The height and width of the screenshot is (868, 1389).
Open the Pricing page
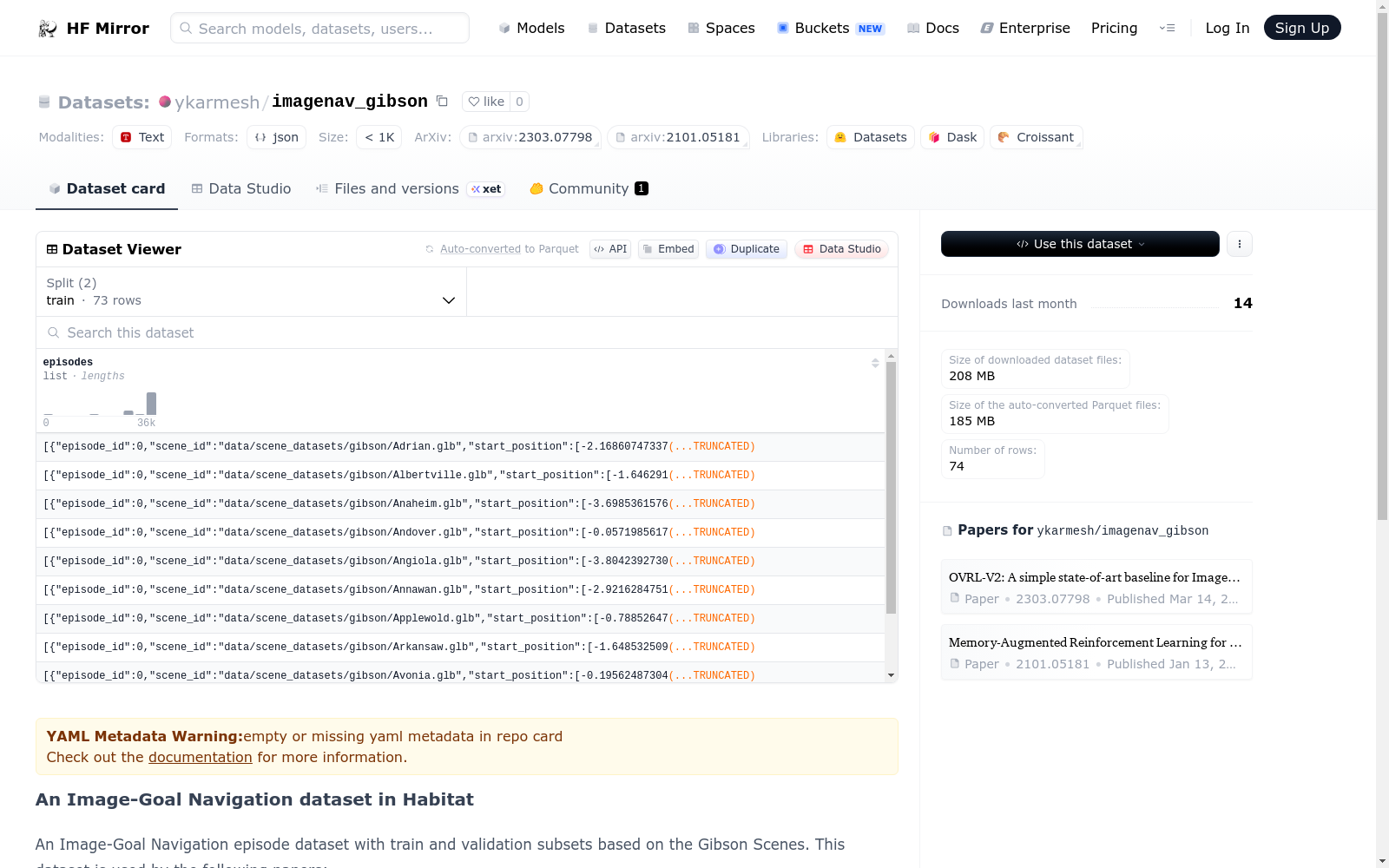[x=1114, y=29]
